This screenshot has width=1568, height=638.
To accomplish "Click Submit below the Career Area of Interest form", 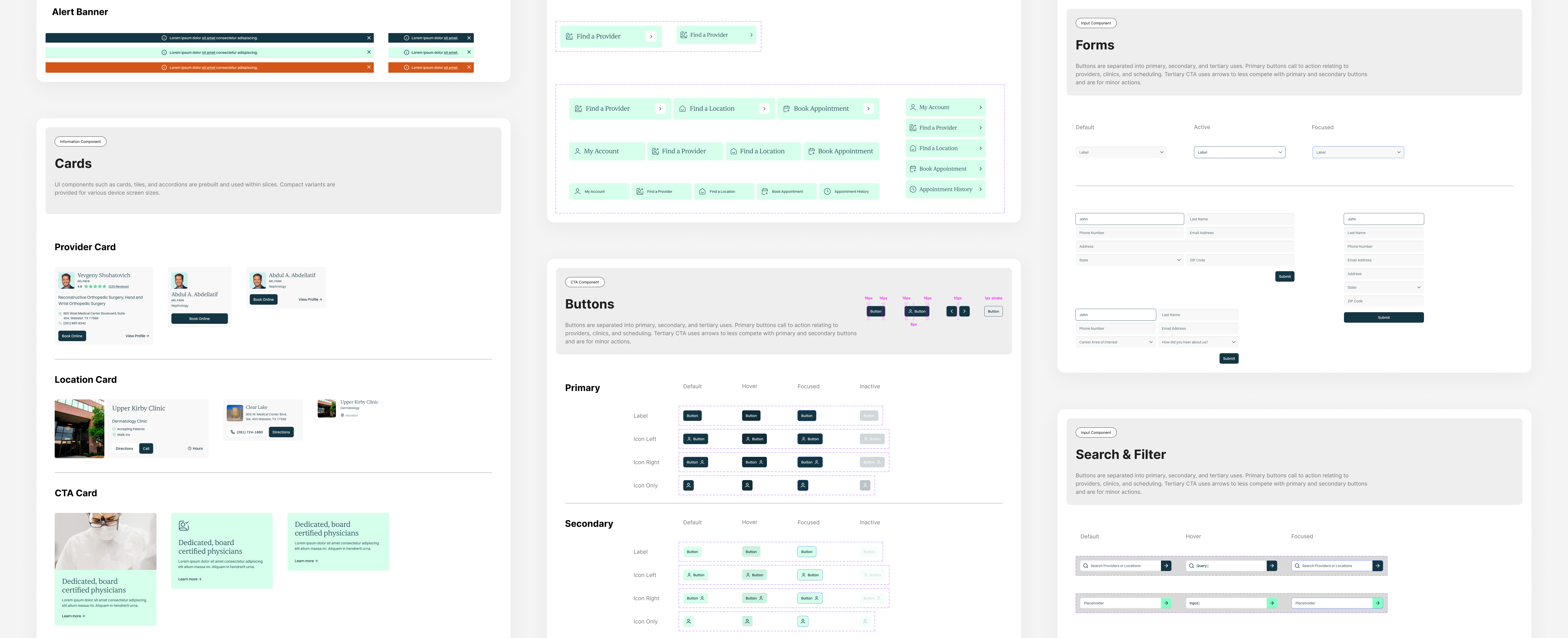I will pos(1229,359).
